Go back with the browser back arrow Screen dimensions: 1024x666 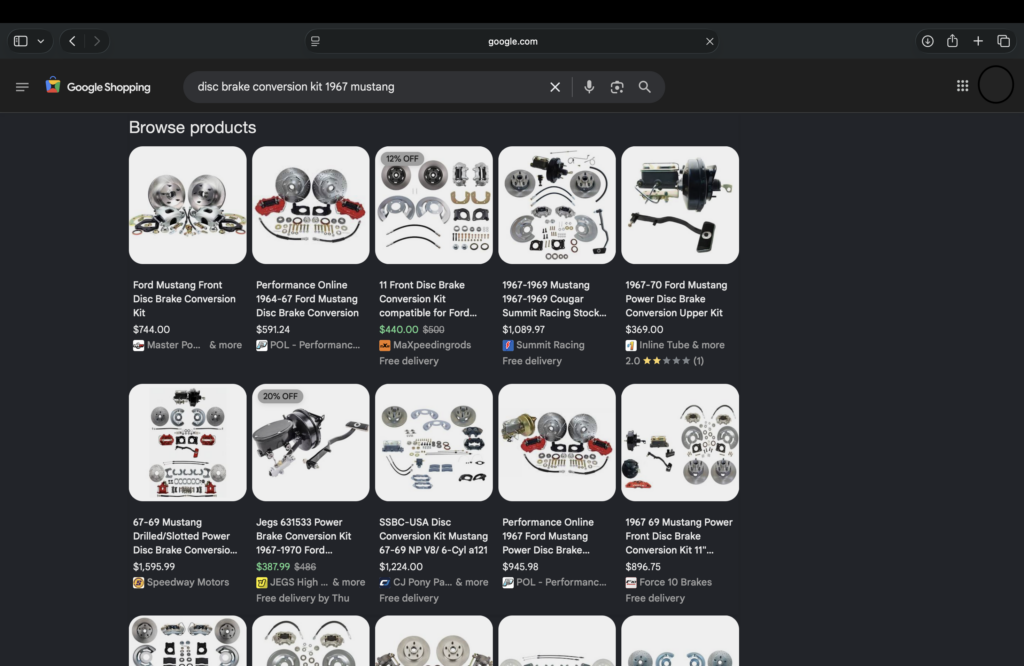point(72,41)
